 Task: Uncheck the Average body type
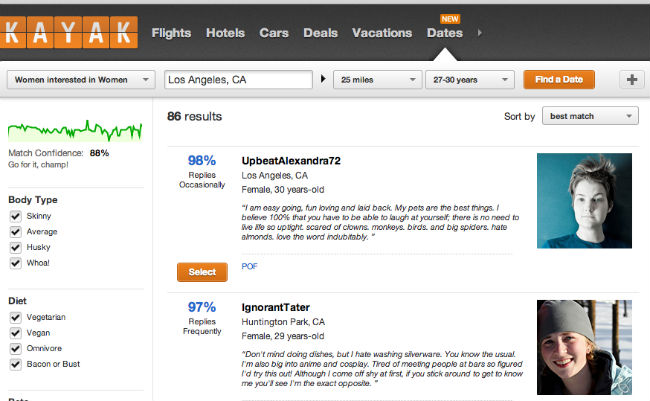pos(15,232)
